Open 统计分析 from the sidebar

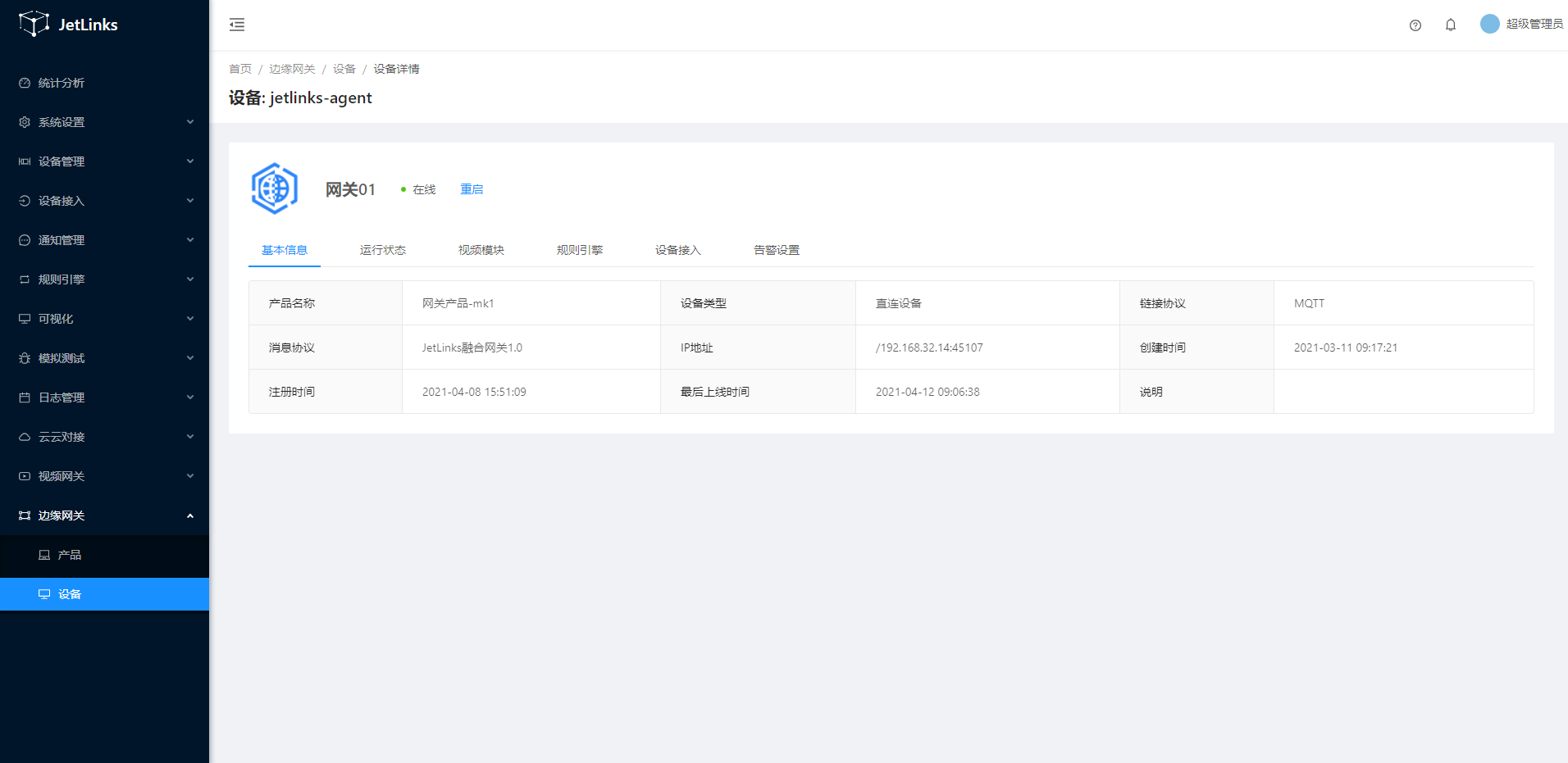(62, 83)
